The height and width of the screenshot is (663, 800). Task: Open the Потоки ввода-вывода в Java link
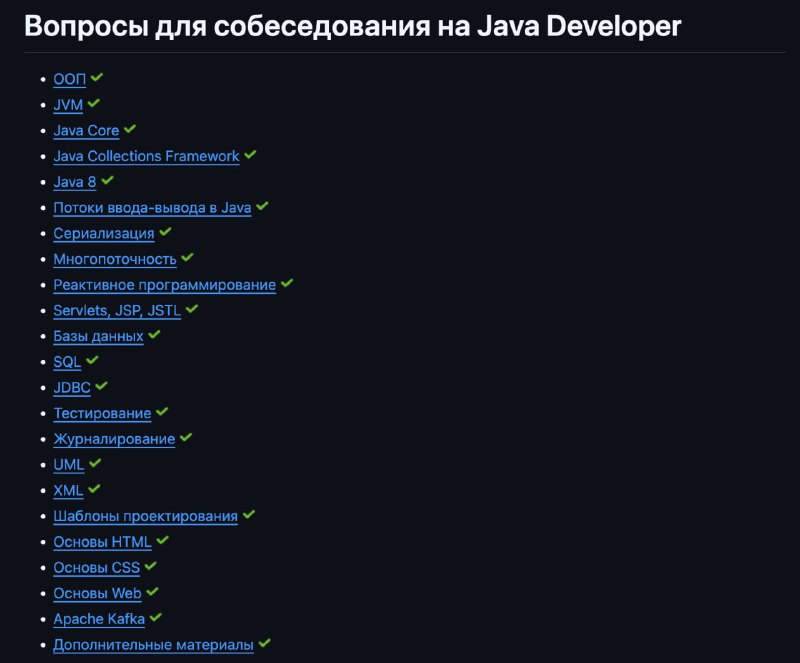click(153, 208)
